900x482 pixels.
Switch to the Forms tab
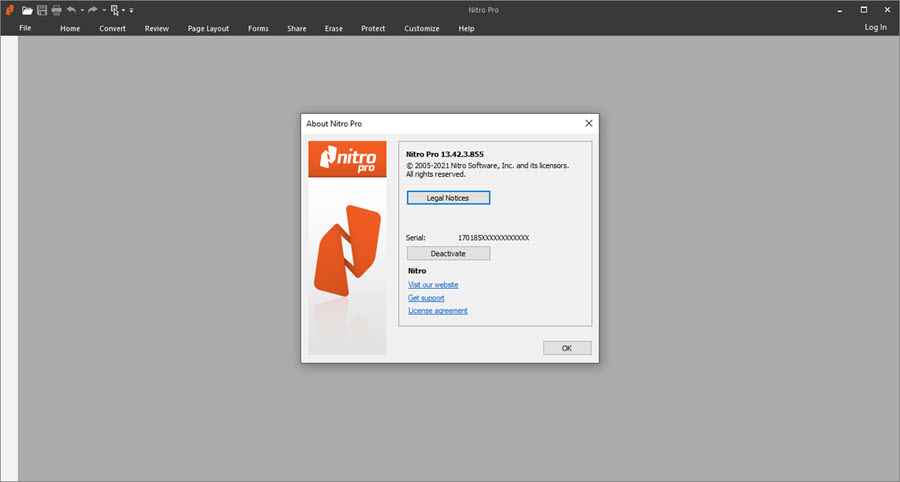[258, 28]
